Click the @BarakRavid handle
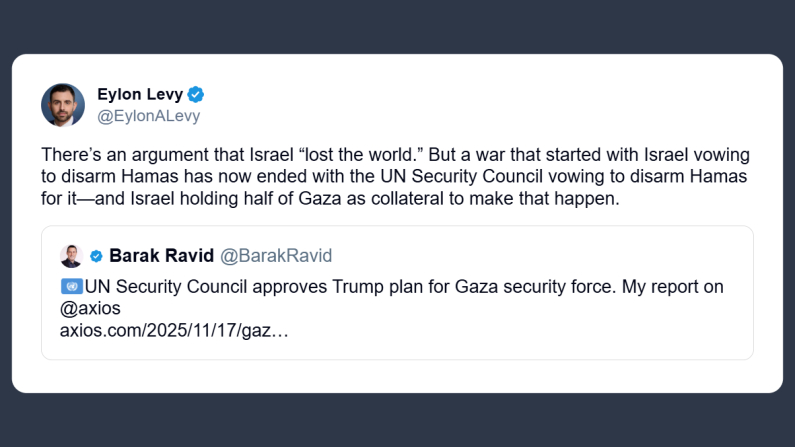The image size is (795, 447). [x=275, y=256]
